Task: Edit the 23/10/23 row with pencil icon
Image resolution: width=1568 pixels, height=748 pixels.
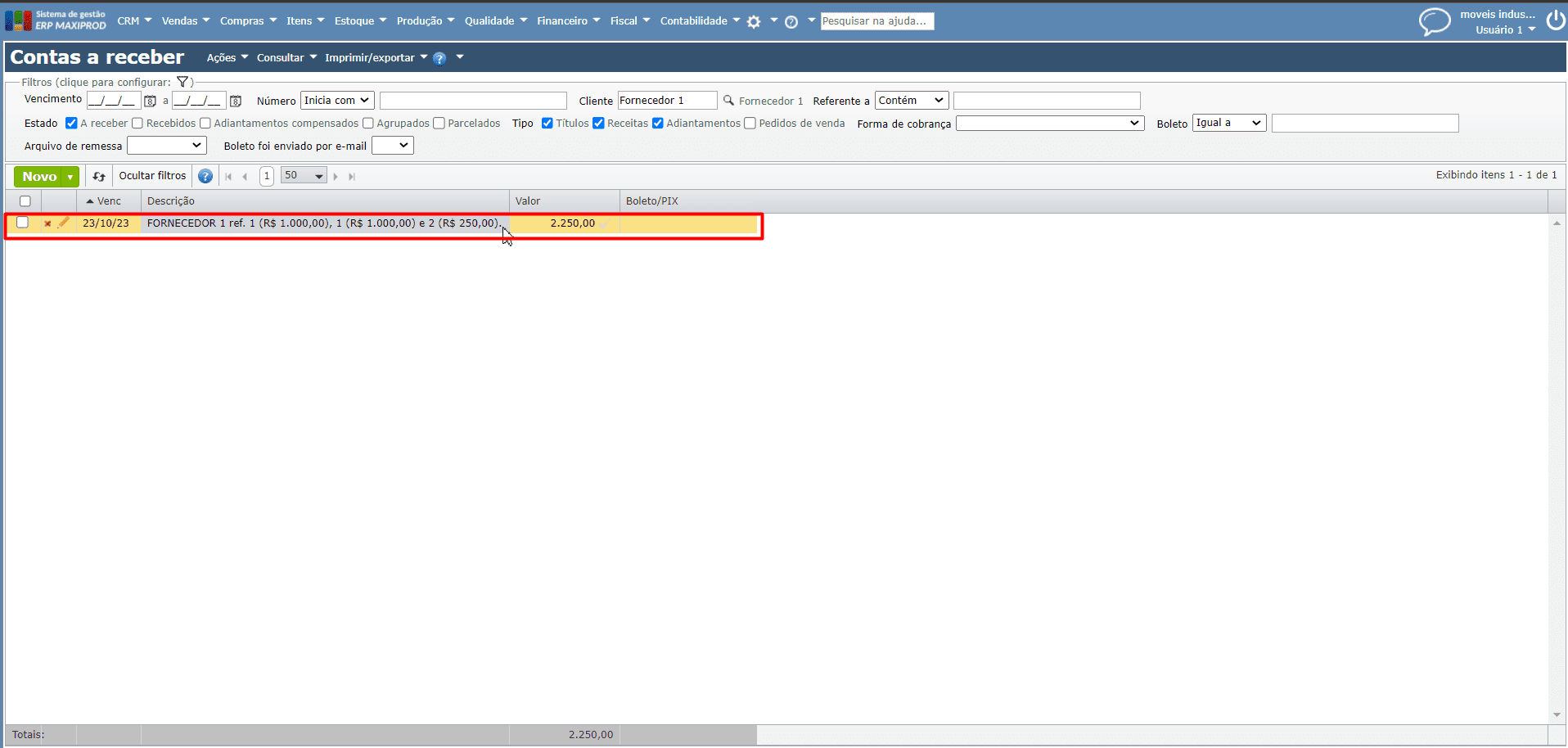Action: (x=63, y=223)
